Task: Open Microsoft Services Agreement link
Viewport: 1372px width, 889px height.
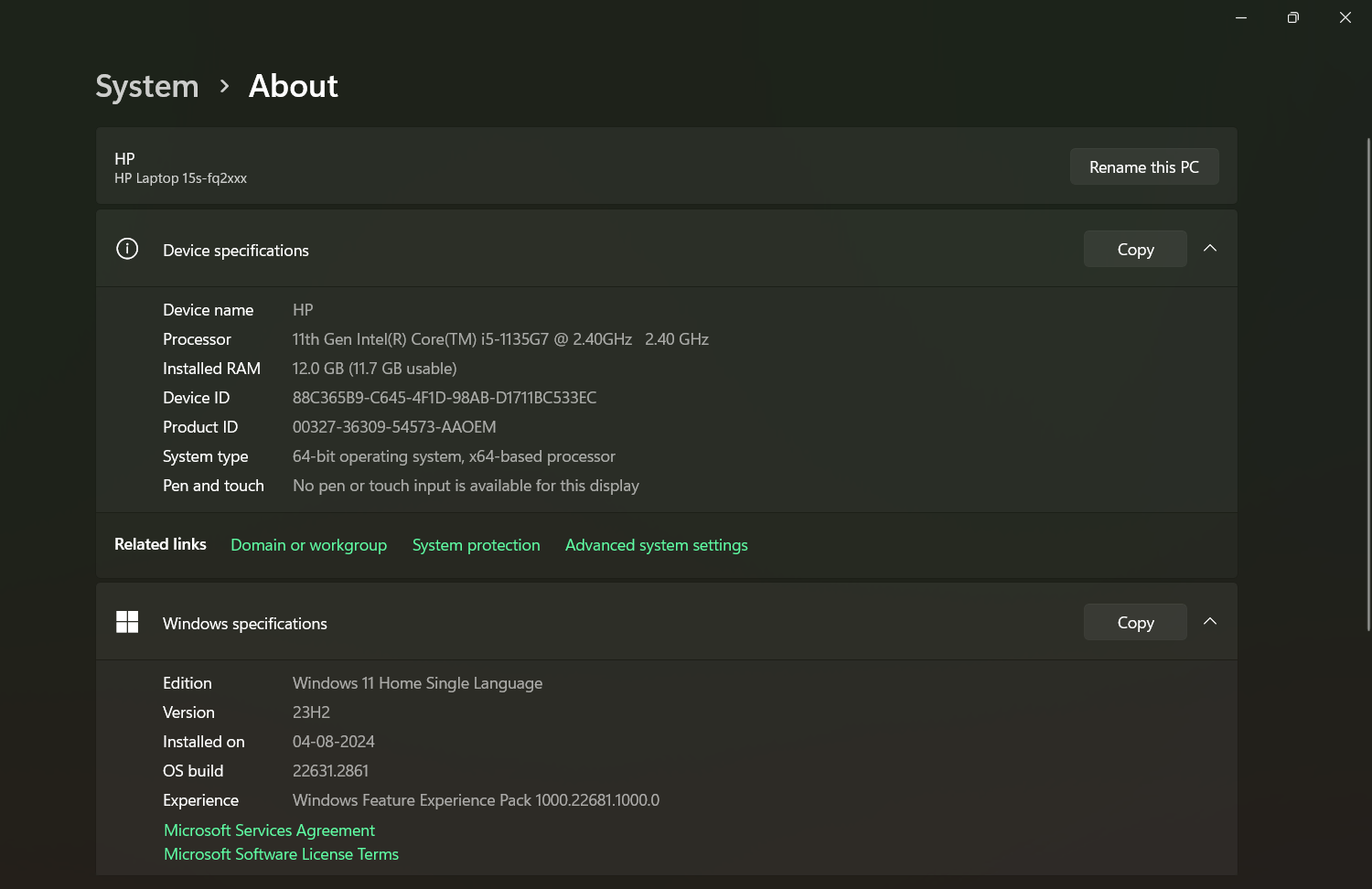Action: click(269, 830)
